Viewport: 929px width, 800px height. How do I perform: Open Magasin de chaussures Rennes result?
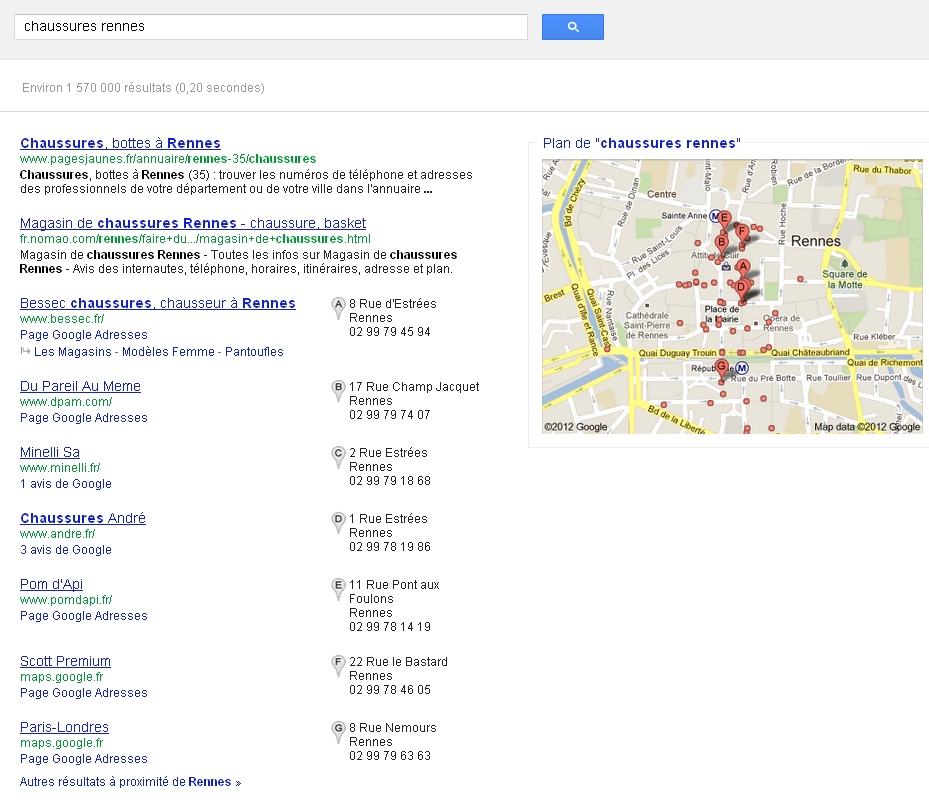point(193,223)
